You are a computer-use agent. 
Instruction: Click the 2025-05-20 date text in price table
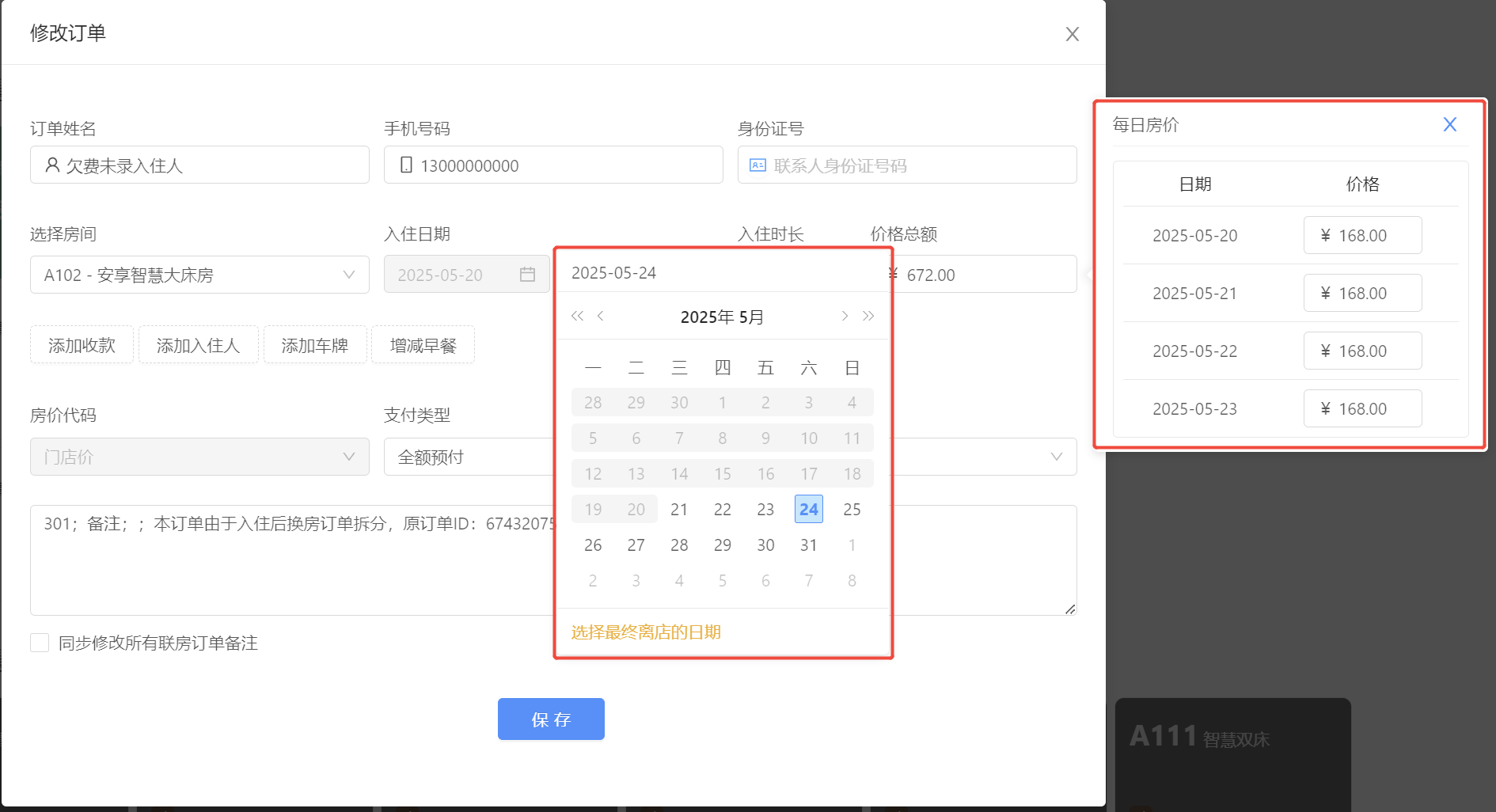1194,235
